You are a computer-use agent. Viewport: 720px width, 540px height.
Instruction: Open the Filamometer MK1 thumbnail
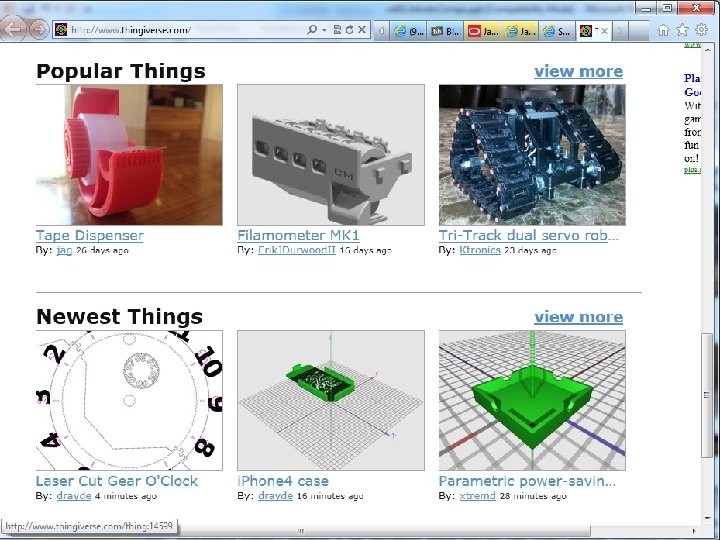pyautogui.click(x=331, y=155)
